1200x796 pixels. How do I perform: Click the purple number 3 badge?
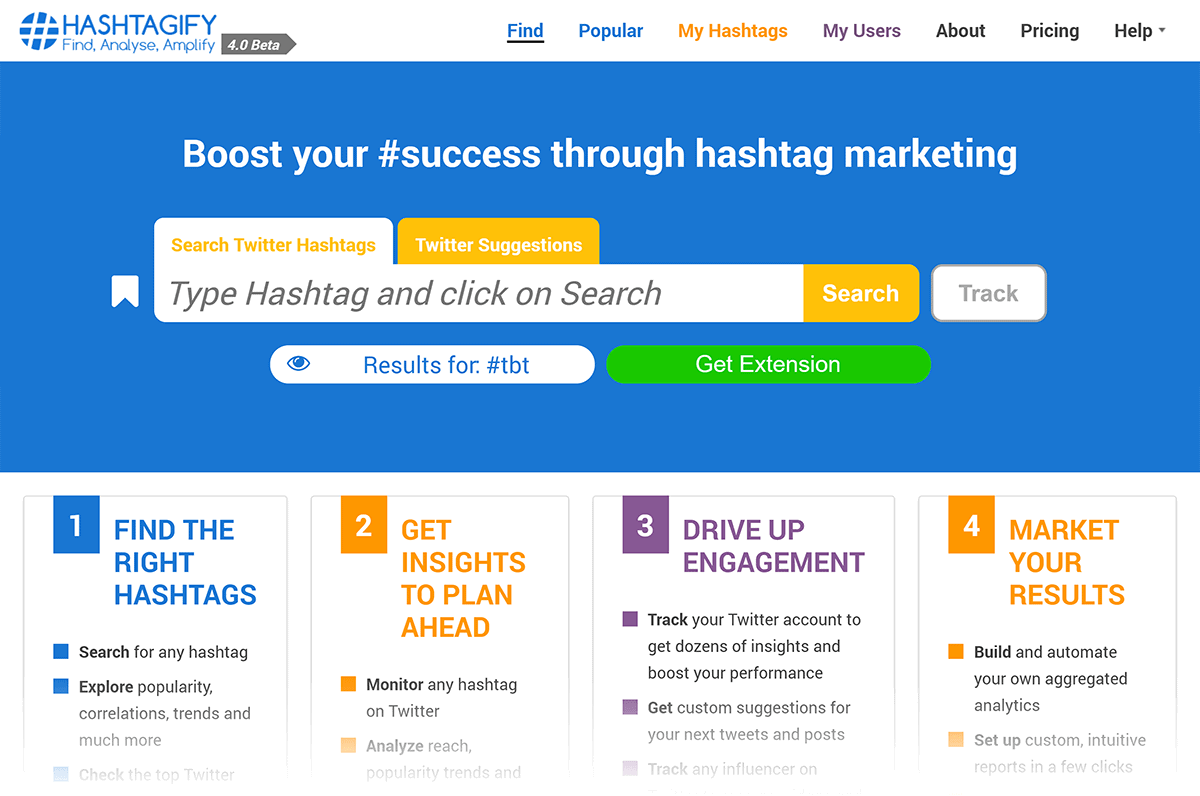(x=645, y=525)
